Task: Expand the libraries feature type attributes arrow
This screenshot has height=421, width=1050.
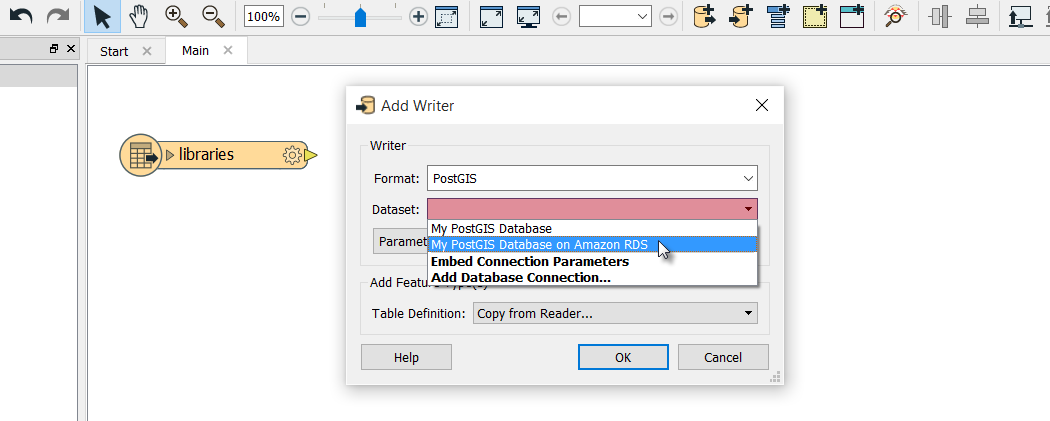Action: point(170,155)
